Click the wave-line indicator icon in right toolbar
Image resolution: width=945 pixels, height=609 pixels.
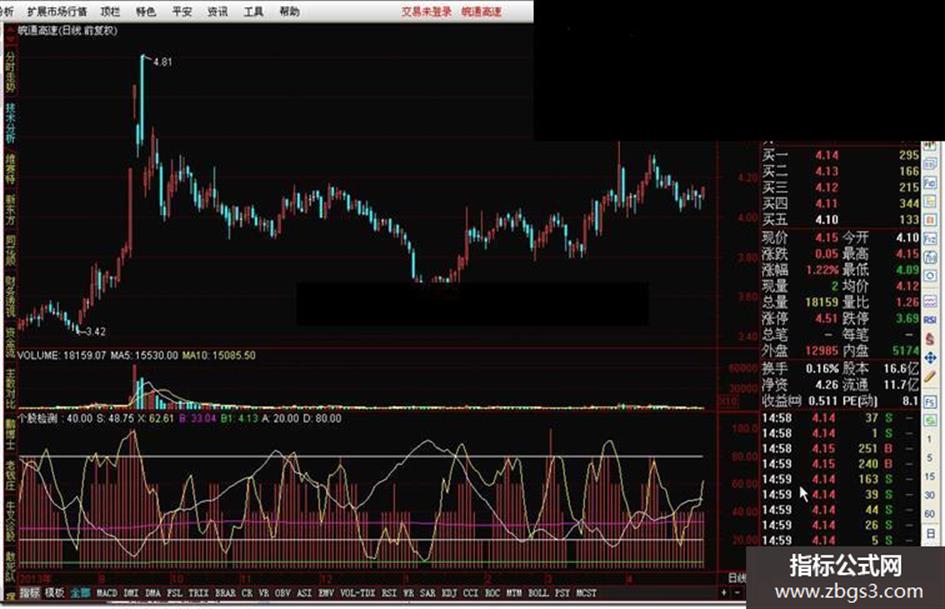930,301
